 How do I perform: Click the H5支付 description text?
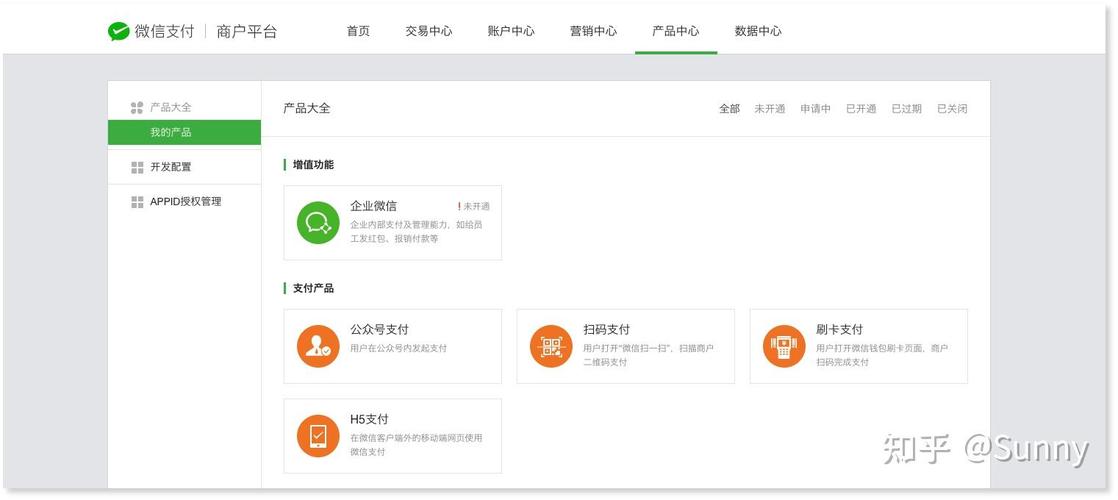tap(416, 445)
